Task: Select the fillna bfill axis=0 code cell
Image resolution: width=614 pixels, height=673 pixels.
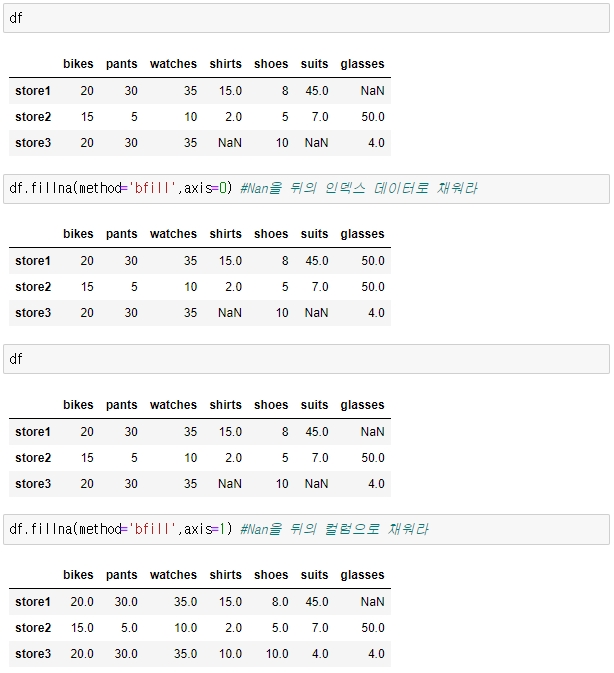Action: [x=306, y=189]
